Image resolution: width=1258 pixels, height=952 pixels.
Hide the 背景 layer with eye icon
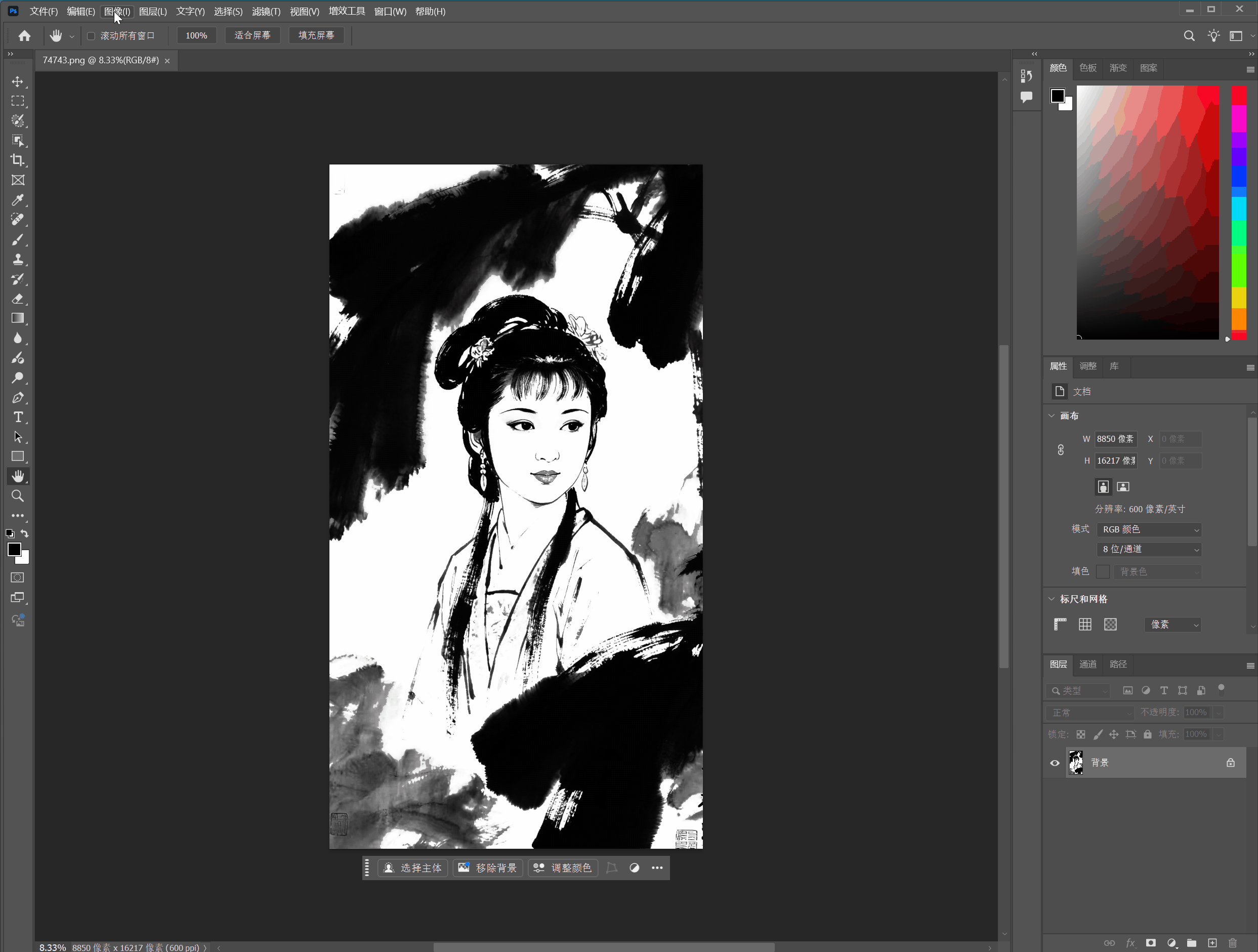[1055, 763]
